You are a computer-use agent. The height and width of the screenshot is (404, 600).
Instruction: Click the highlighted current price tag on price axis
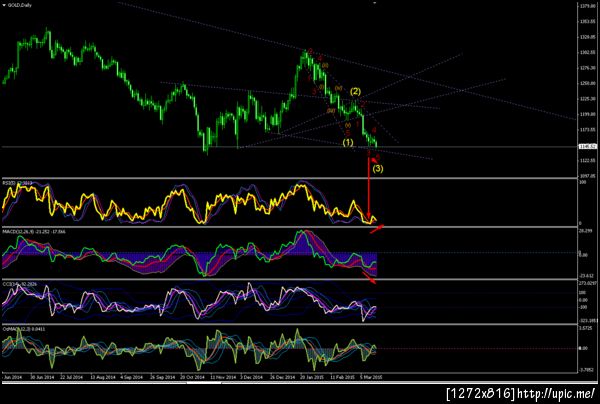click(x=588, y=147)
